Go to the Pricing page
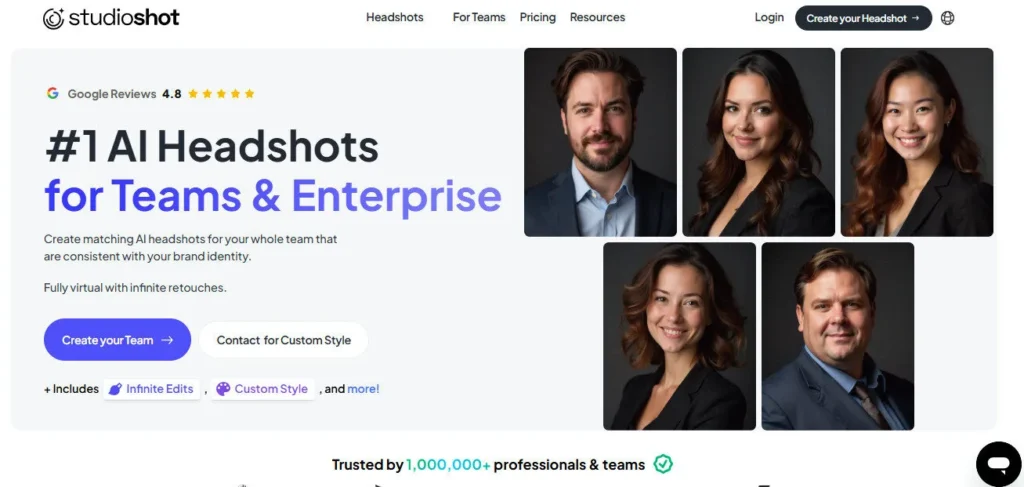The image size is (1024, 487). coord(537,18)
